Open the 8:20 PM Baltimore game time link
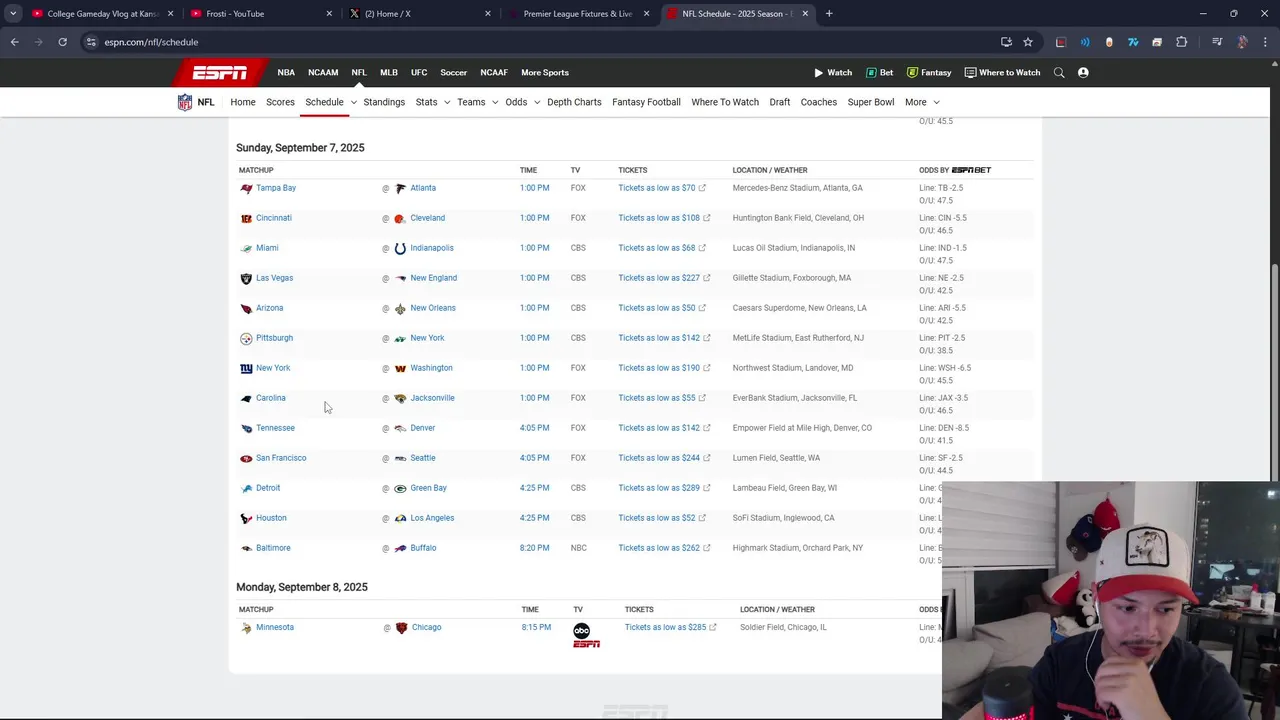1280x720 pixels. [x=534, y=548]
